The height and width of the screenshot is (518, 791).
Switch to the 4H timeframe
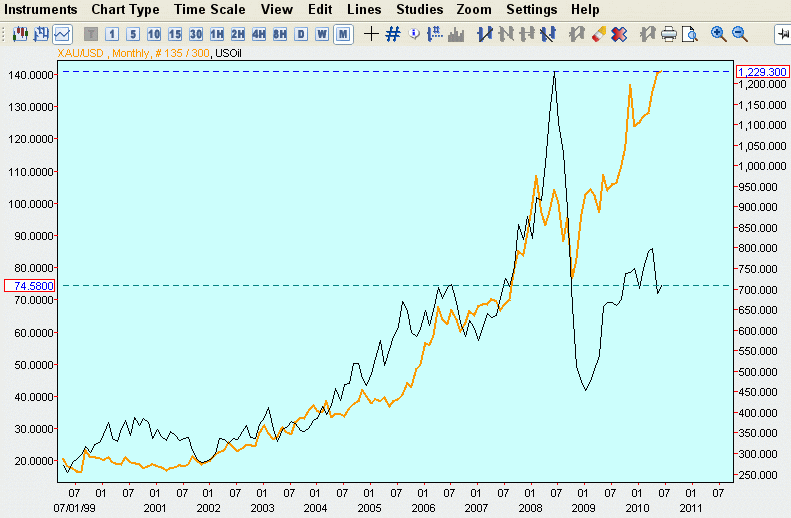tap(259, 34)
